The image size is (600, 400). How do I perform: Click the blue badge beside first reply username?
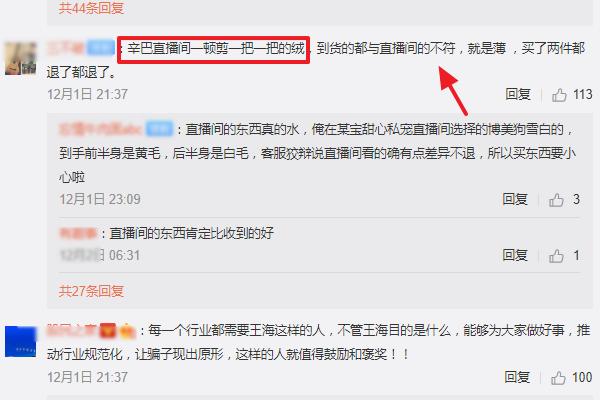click(160, 129)
